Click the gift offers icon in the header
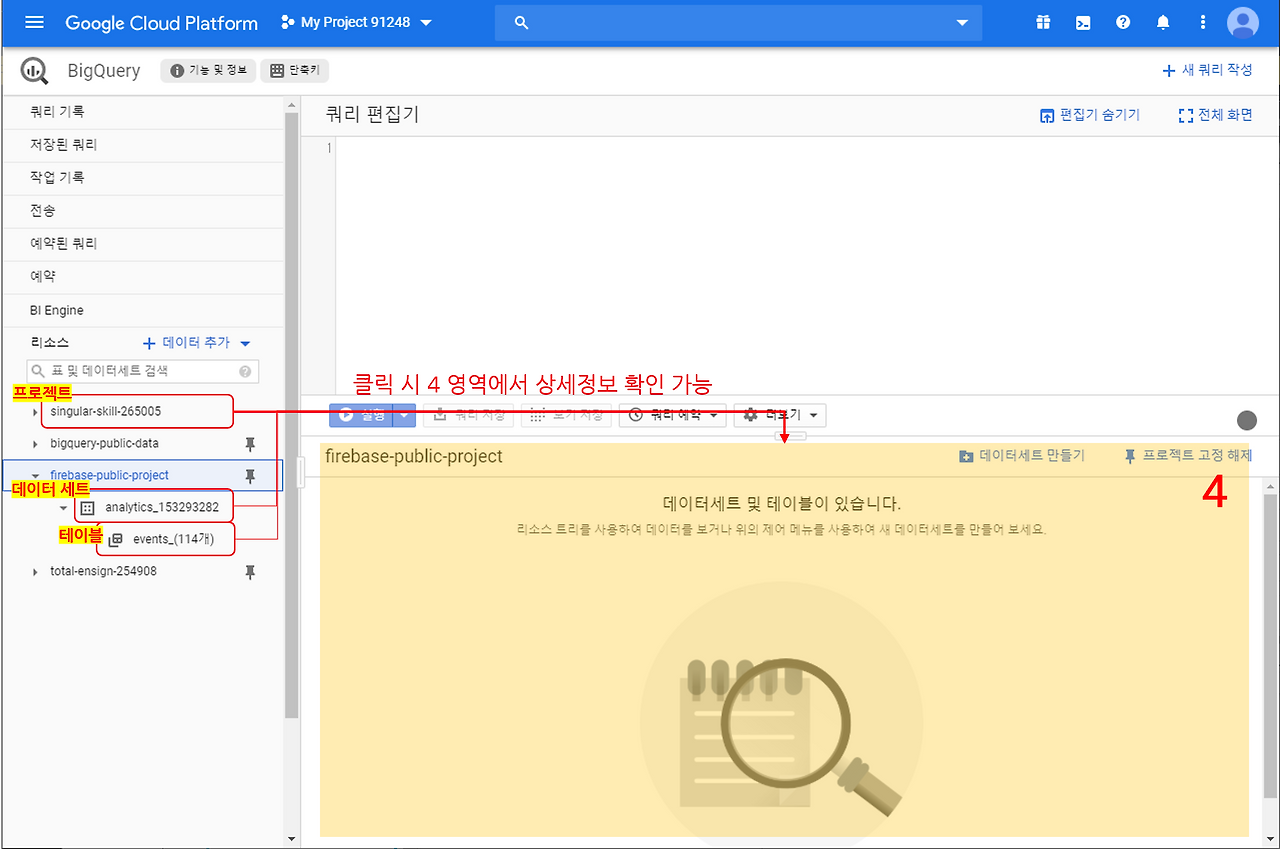The height and width of the screenshot is (849, 1280). click(x=1043, y=22)
